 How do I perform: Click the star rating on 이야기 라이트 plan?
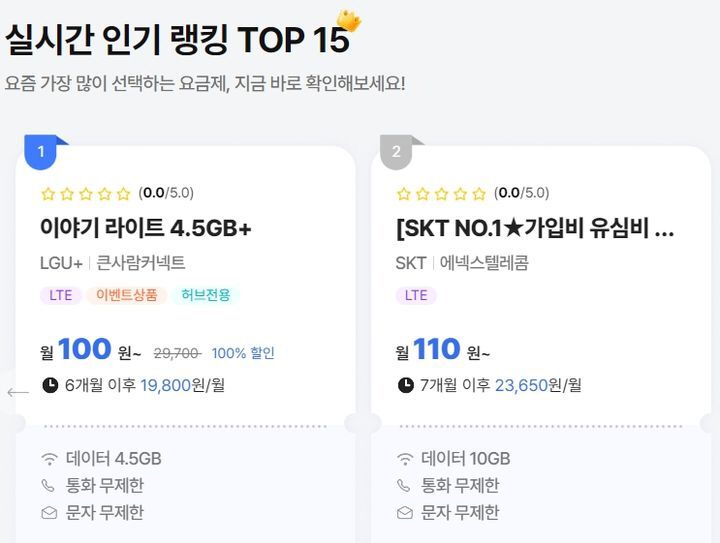(86, 194)
